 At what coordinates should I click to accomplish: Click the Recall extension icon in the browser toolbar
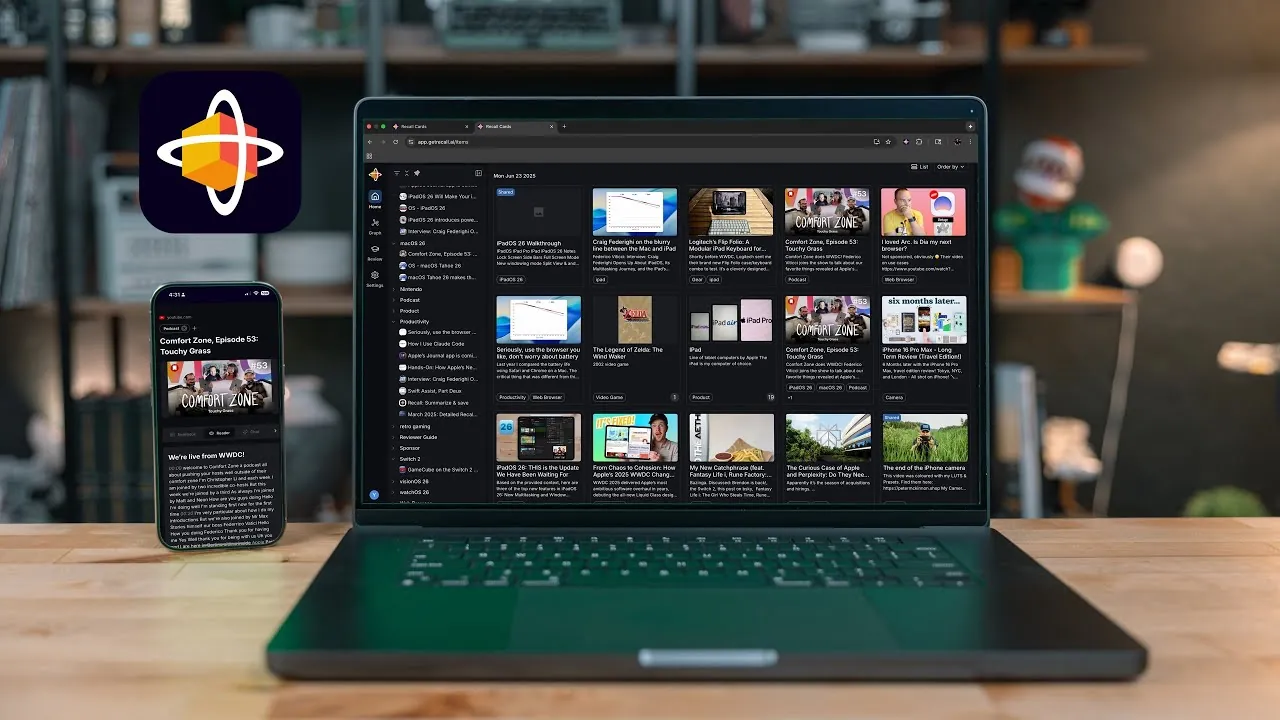pos(906,142)
